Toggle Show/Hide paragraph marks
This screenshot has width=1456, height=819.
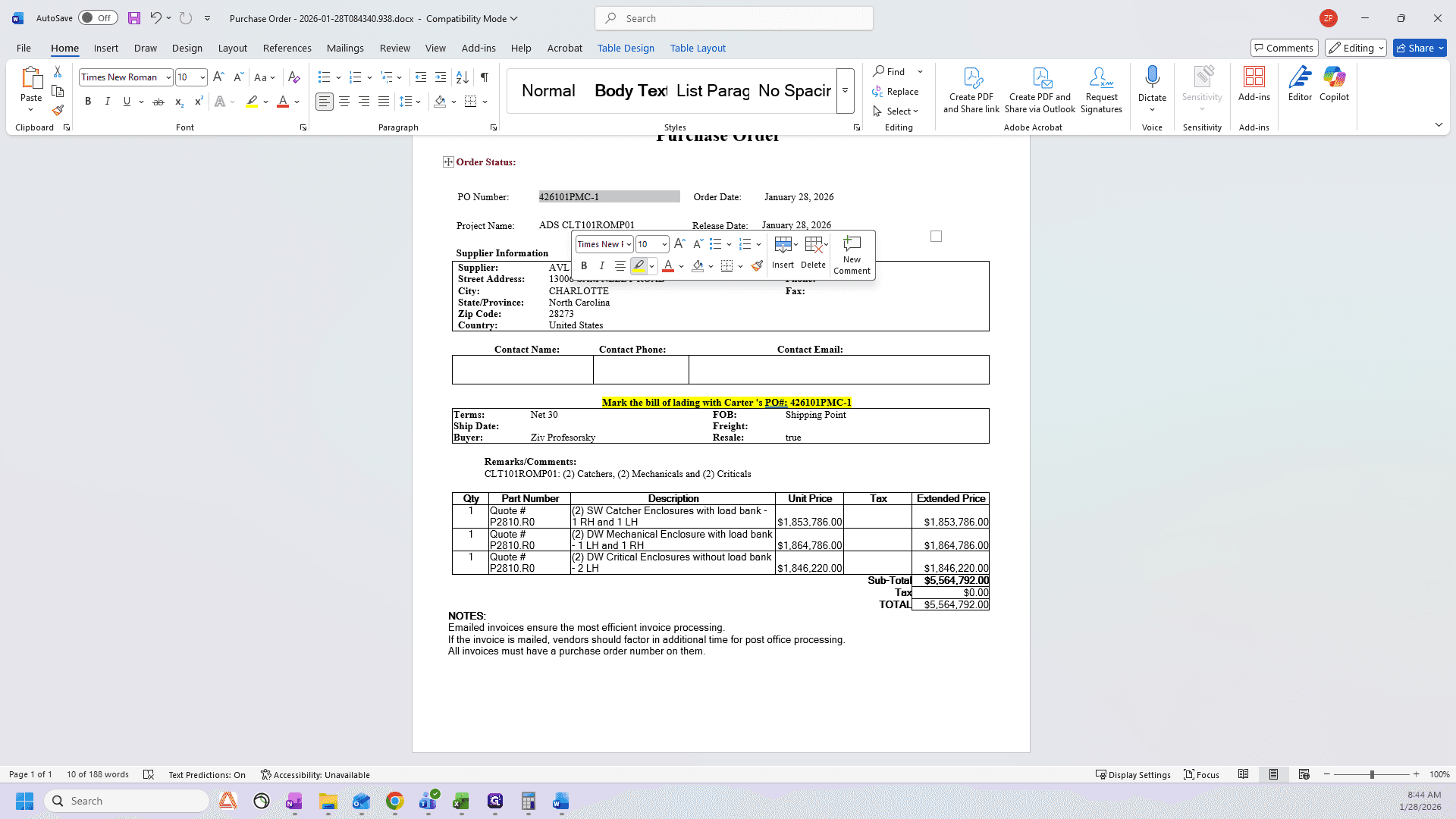coord(485,77)
